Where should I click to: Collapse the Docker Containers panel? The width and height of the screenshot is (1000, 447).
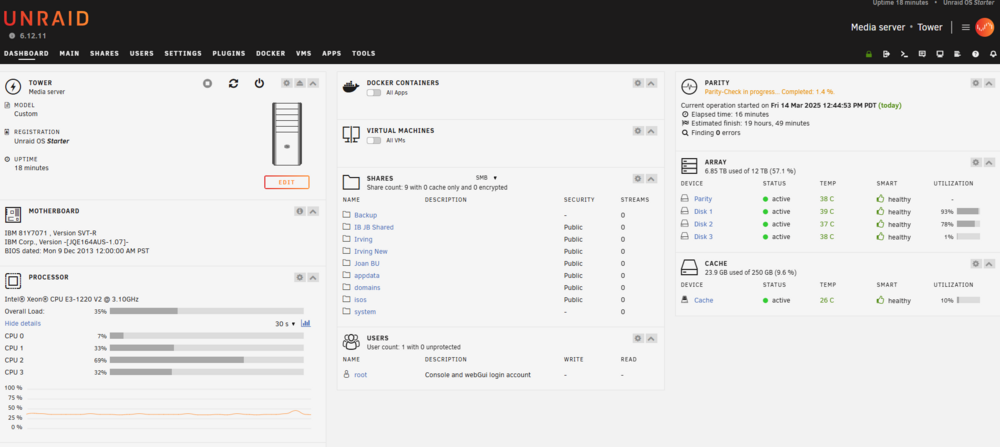point(651,84)
